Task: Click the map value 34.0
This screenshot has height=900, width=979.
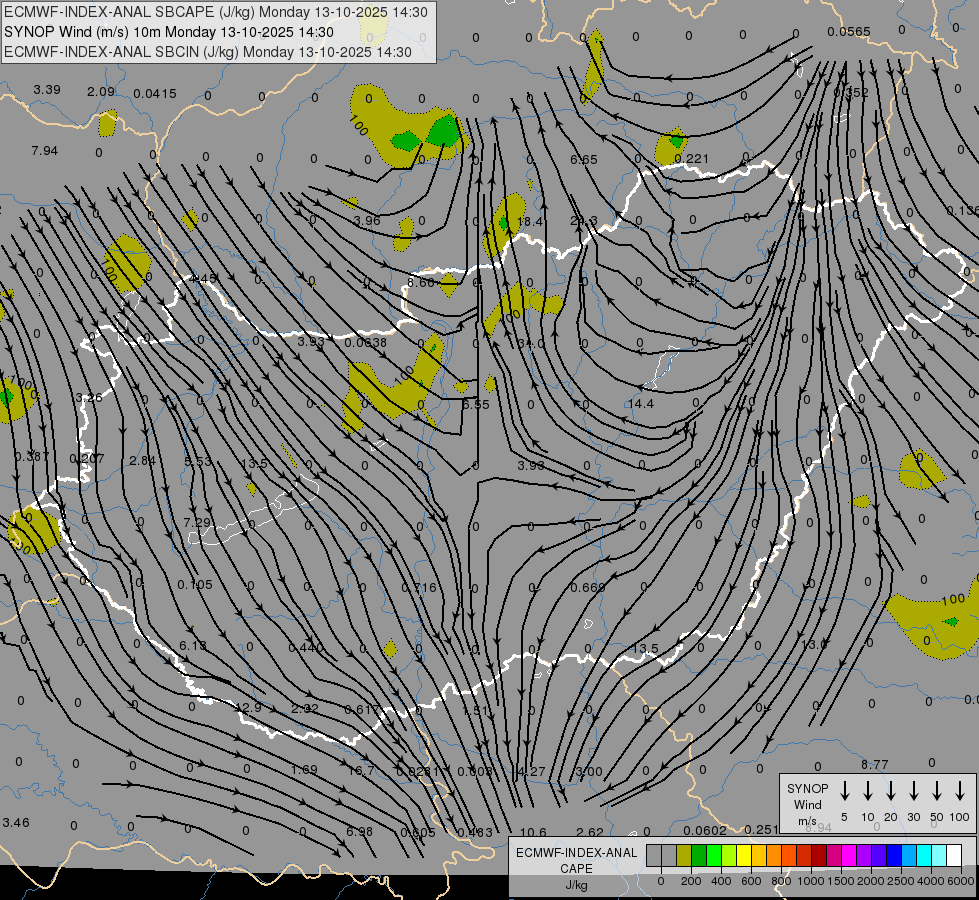Action: 531,344
